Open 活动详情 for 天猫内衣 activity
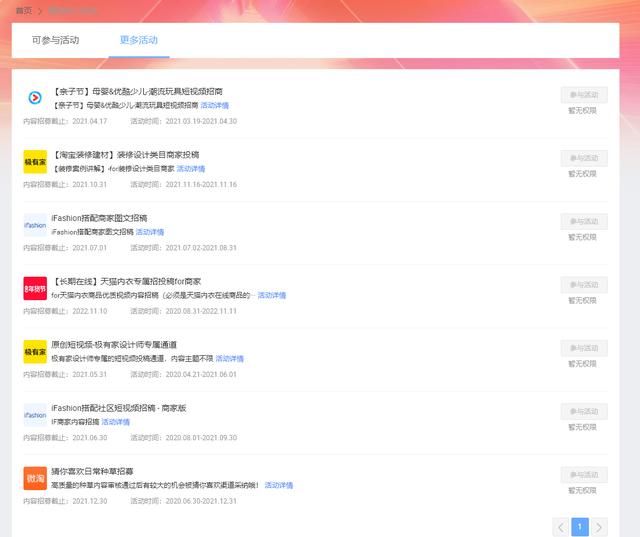The width and height of the screenshot is (640, 537). (x=272, y=295)
